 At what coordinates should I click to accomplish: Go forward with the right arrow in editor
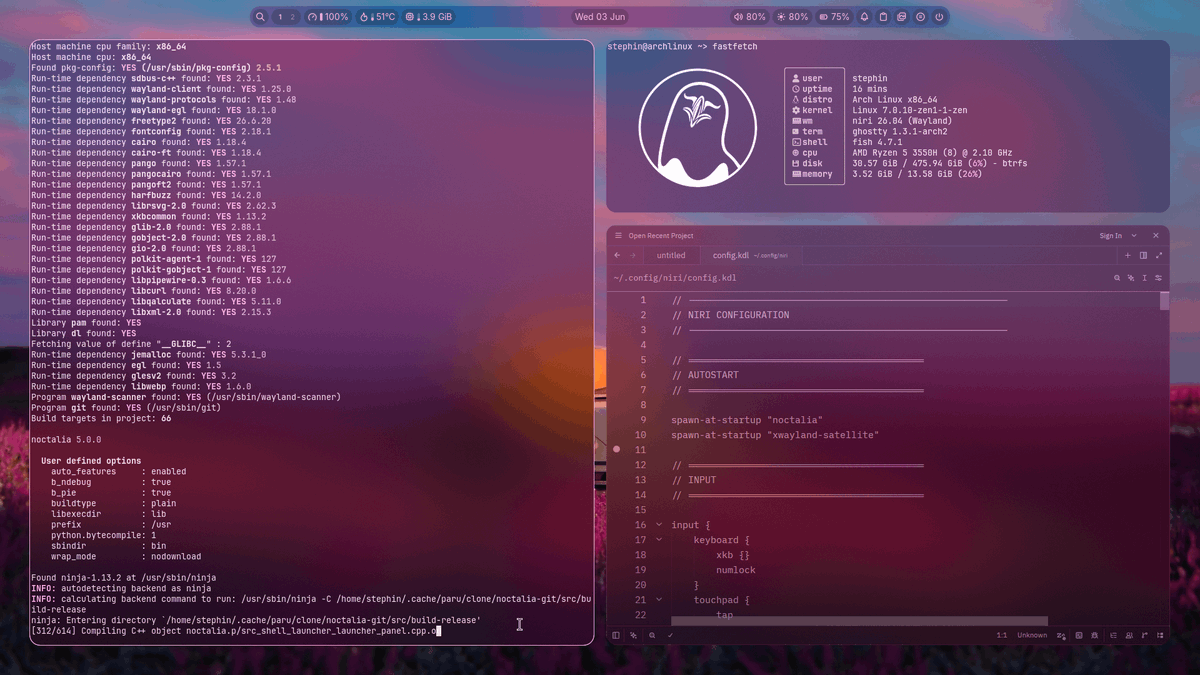632,255
